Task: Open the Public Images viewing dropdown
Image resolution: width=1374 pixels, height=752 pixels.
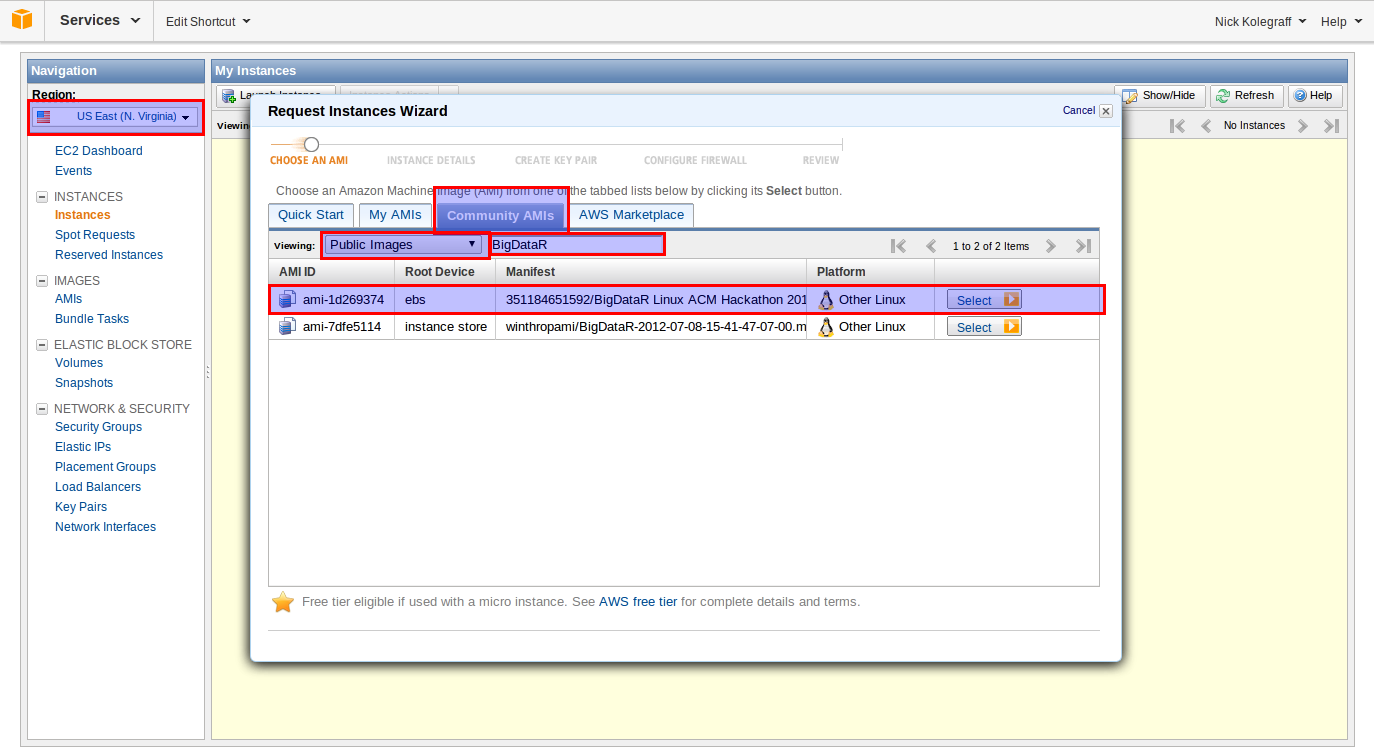Action: point(404,245)
